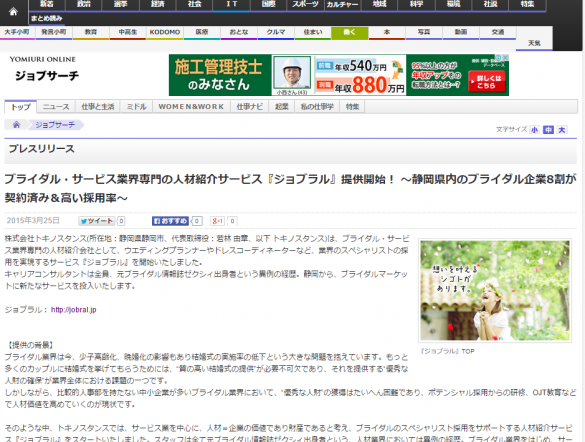Click the 【提供の背景】 section heading
Image resolution: width=585 pixels, height=442 pixels.
tap(31, 345)
